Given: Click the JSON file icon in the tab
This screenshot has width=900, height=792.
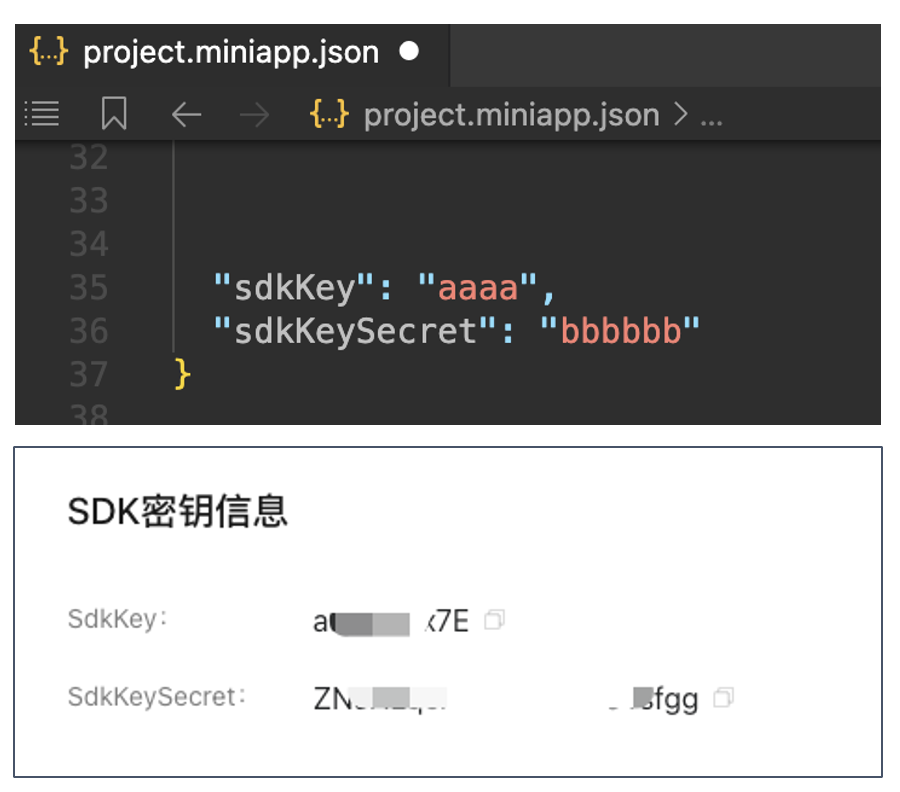Looking at the screenshot, I should click(x=49, y=51).
